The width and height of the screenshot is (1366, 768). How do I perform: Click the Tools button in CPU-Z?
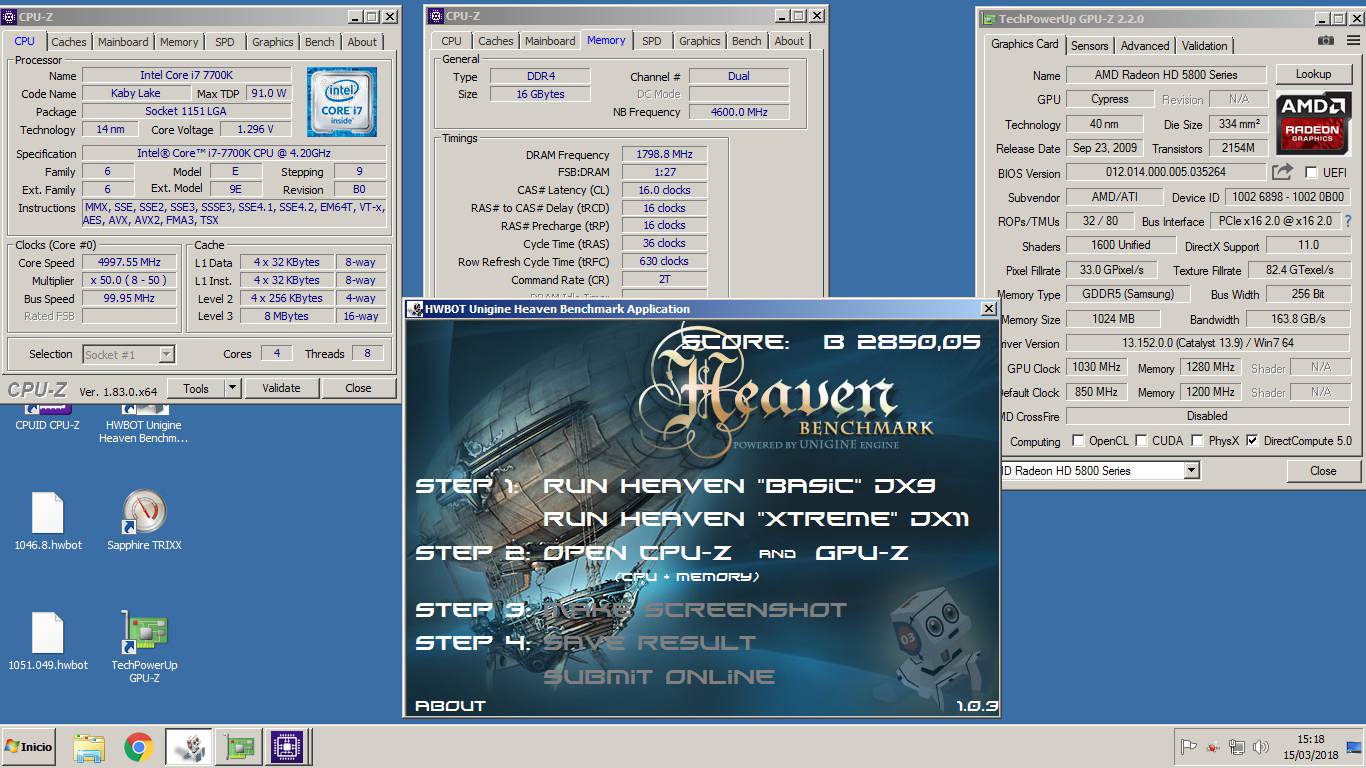[196, 388]
